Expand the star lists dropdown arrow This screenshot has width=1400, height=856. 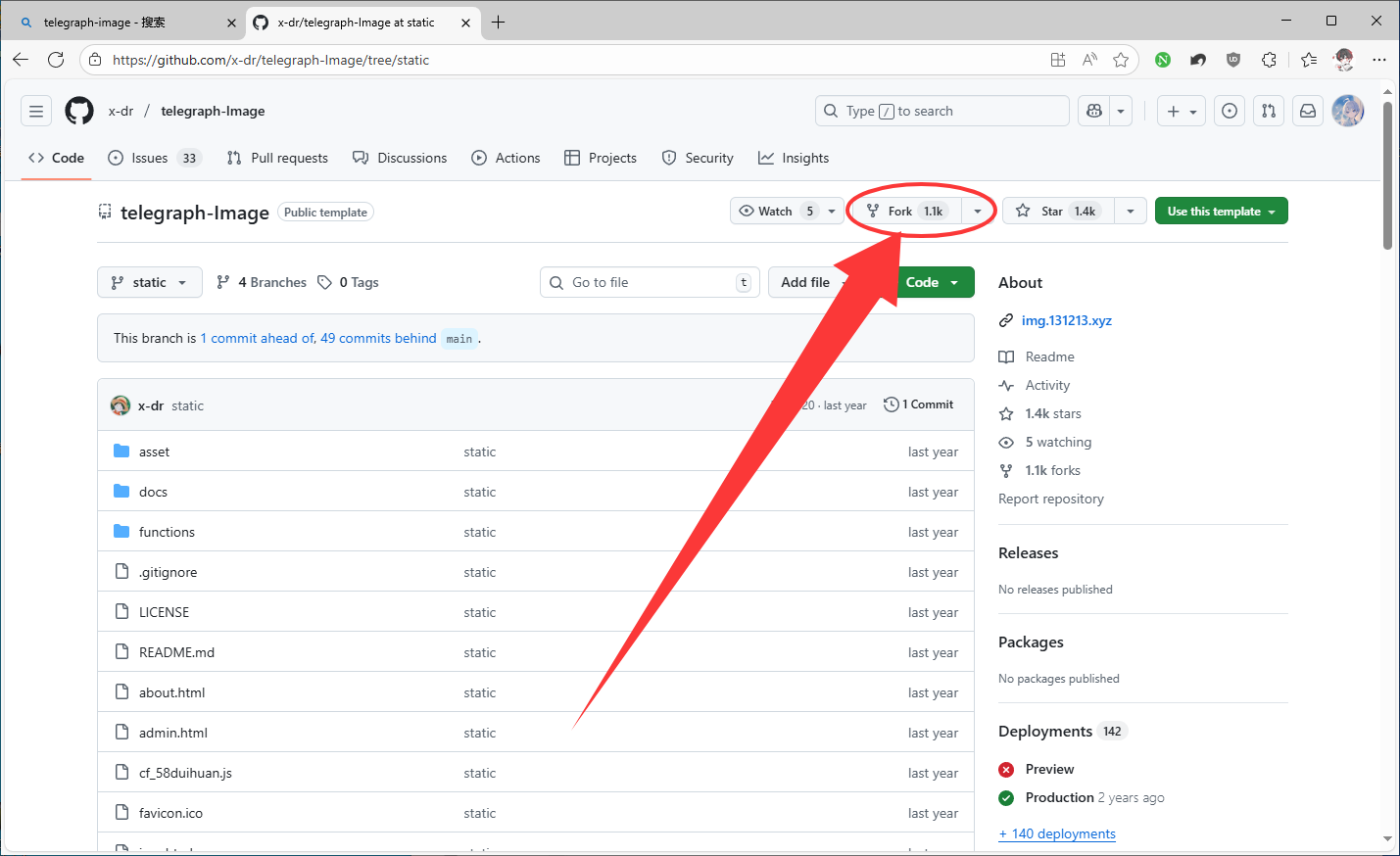(x=1131, y=212)
